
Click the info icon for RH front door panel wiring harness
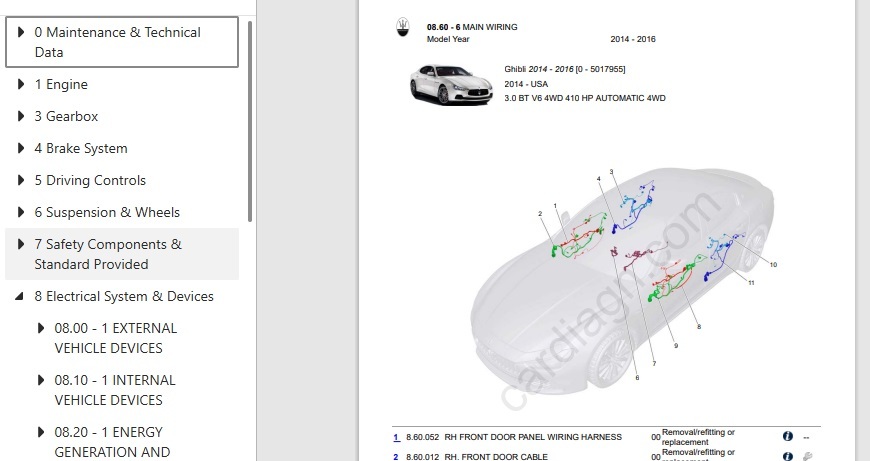(788, 437)
